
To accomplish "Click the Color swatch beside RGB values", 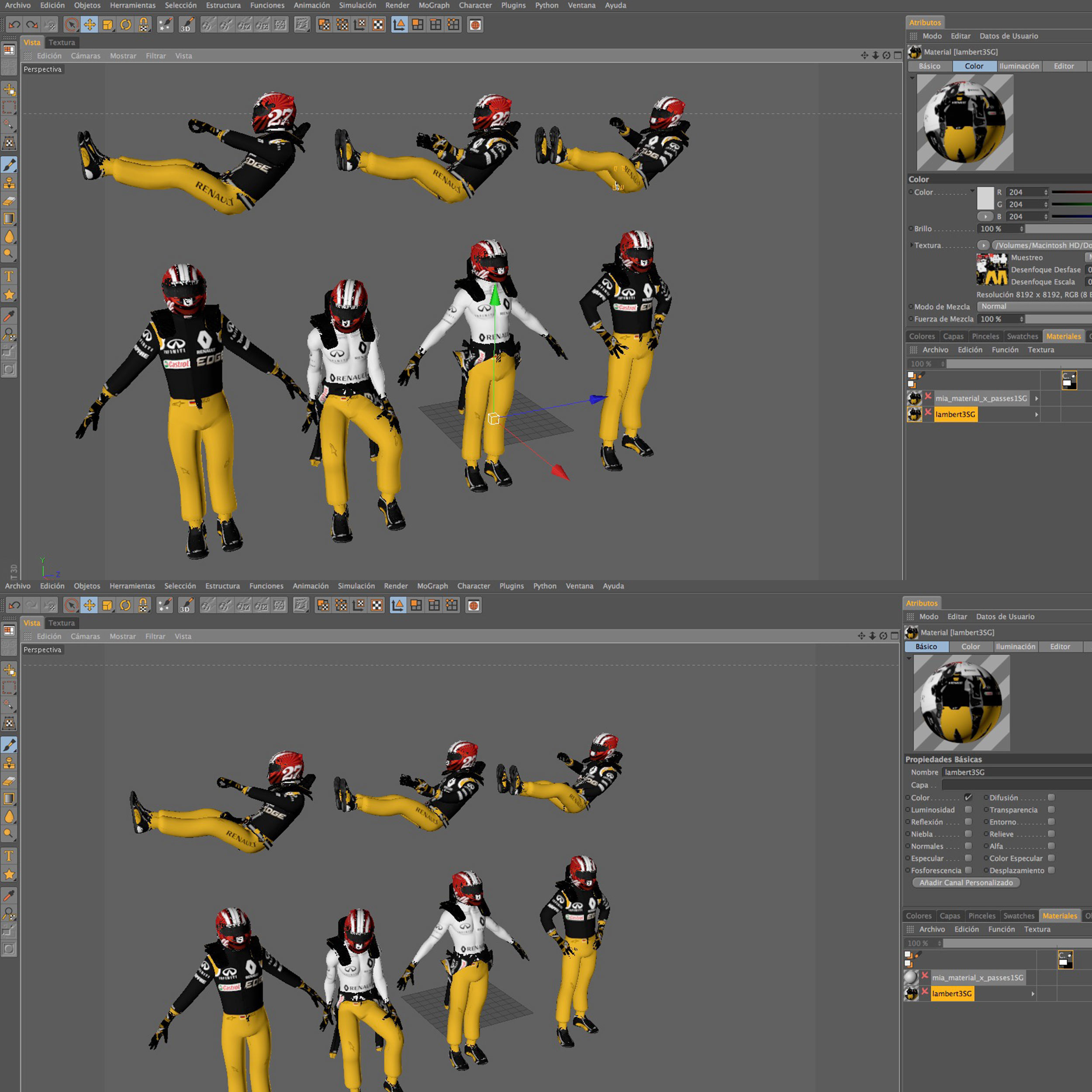I will point(985,198).
